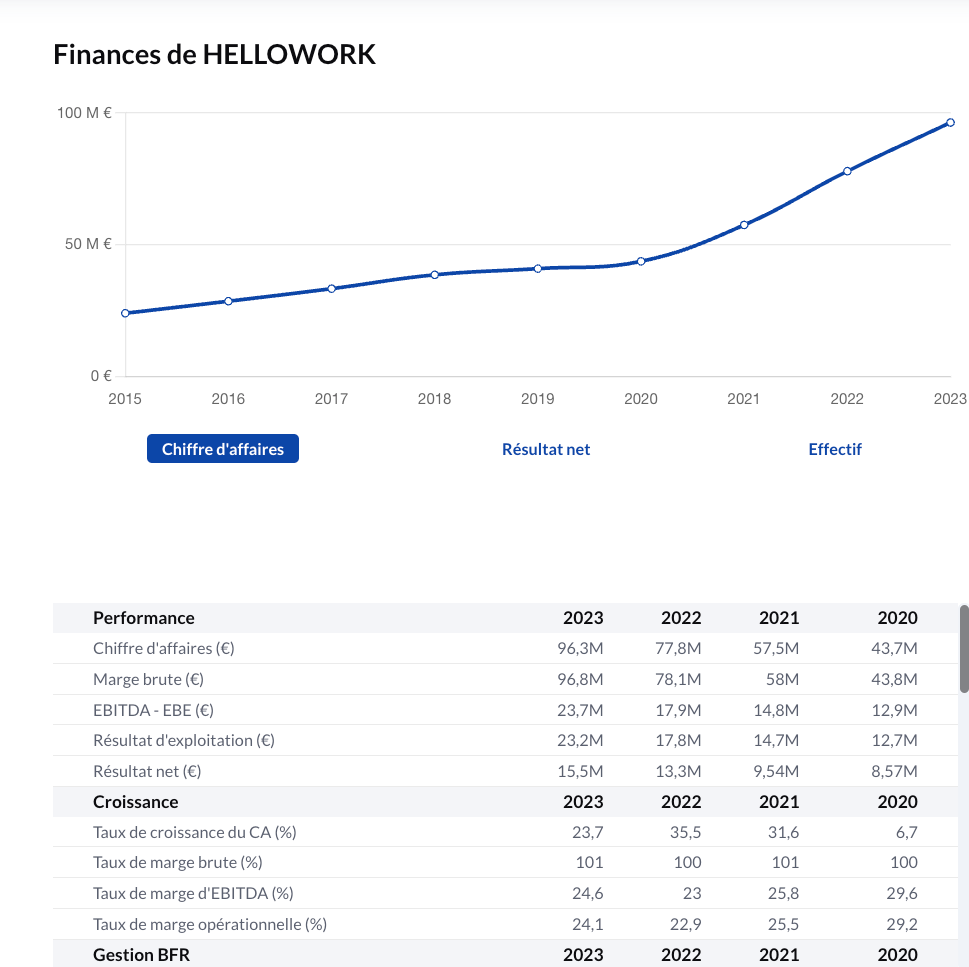Click the 100 M € axis label
The image size is (969, 967).
(84, 112)
